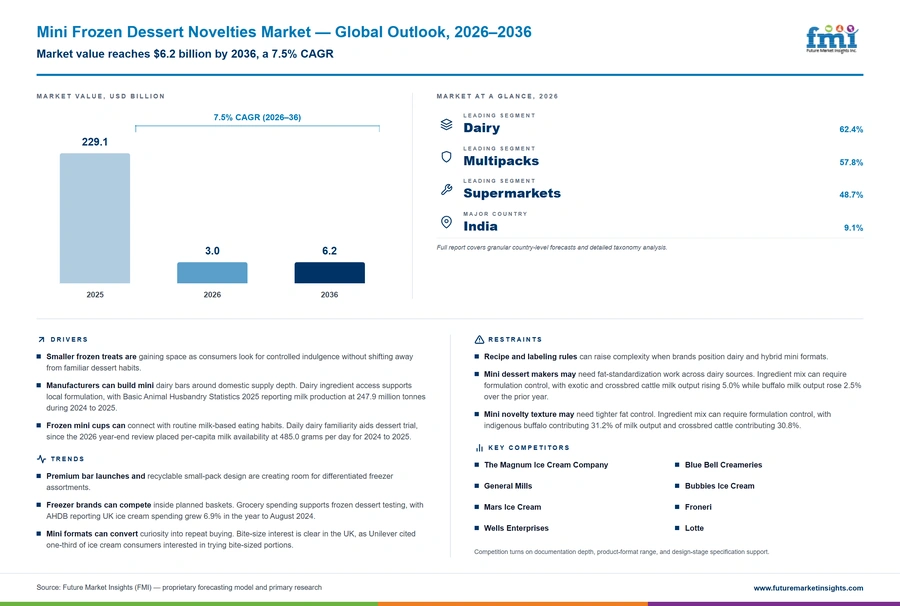
Task: Click the General Mills competitor entry
Action: pyautogui.click(x=508, y=486)
